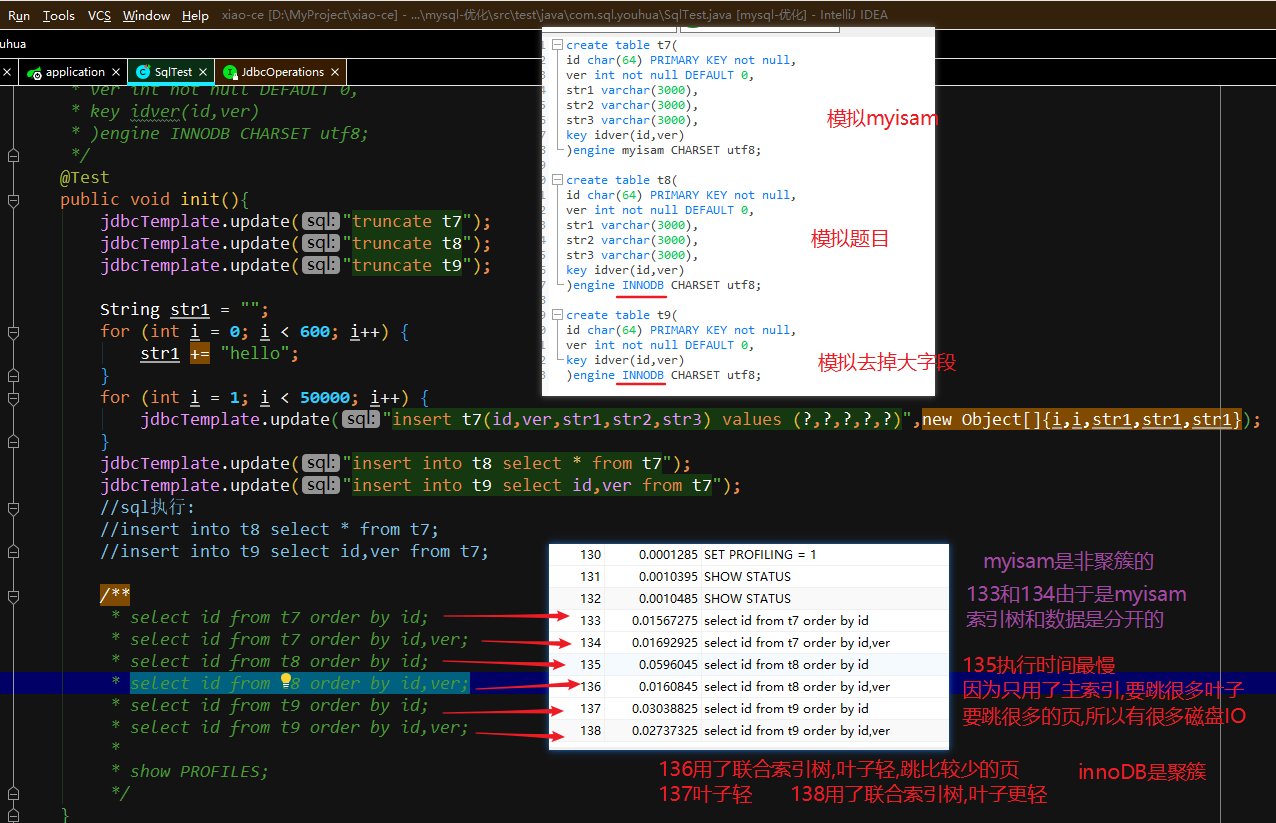Close the SqlTest tab
Screen dimensions: 1276x823
click(x=204, y=72)
